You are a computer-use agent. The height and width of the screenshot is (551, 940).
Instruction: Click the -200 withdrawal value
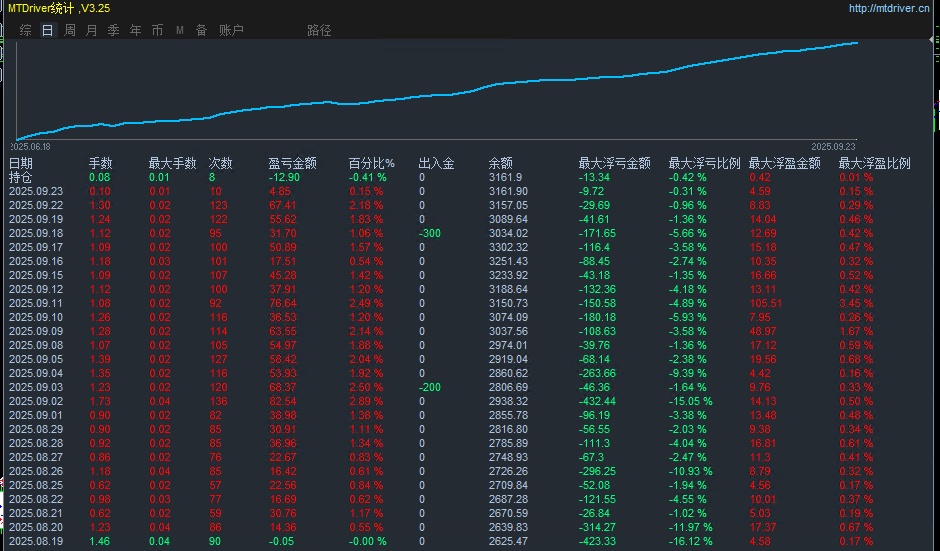tap(429, 387)
